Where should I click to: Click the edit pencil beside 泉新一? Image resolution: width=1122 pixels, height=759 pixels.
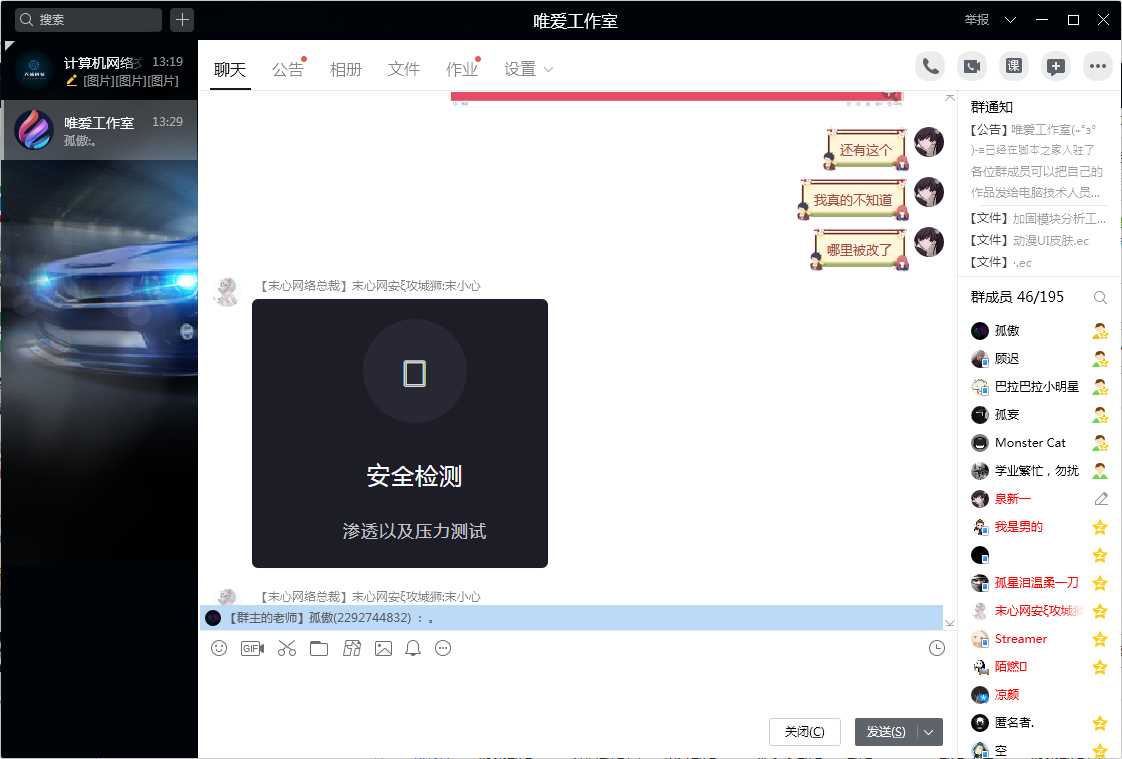pyautogui.click(x=1101, y=499)
